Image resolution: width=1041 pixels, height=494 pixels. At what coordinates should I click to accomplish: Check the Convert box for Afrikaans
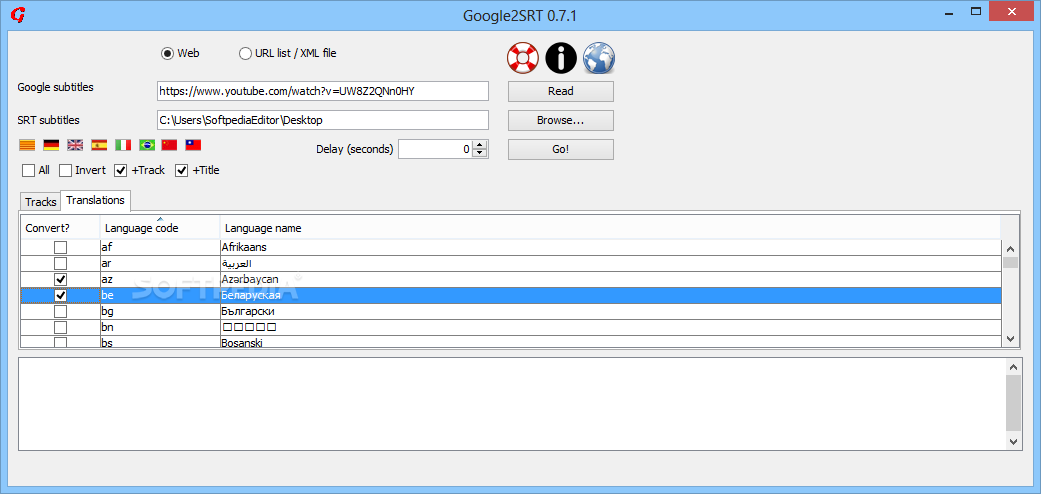(60, 247)
